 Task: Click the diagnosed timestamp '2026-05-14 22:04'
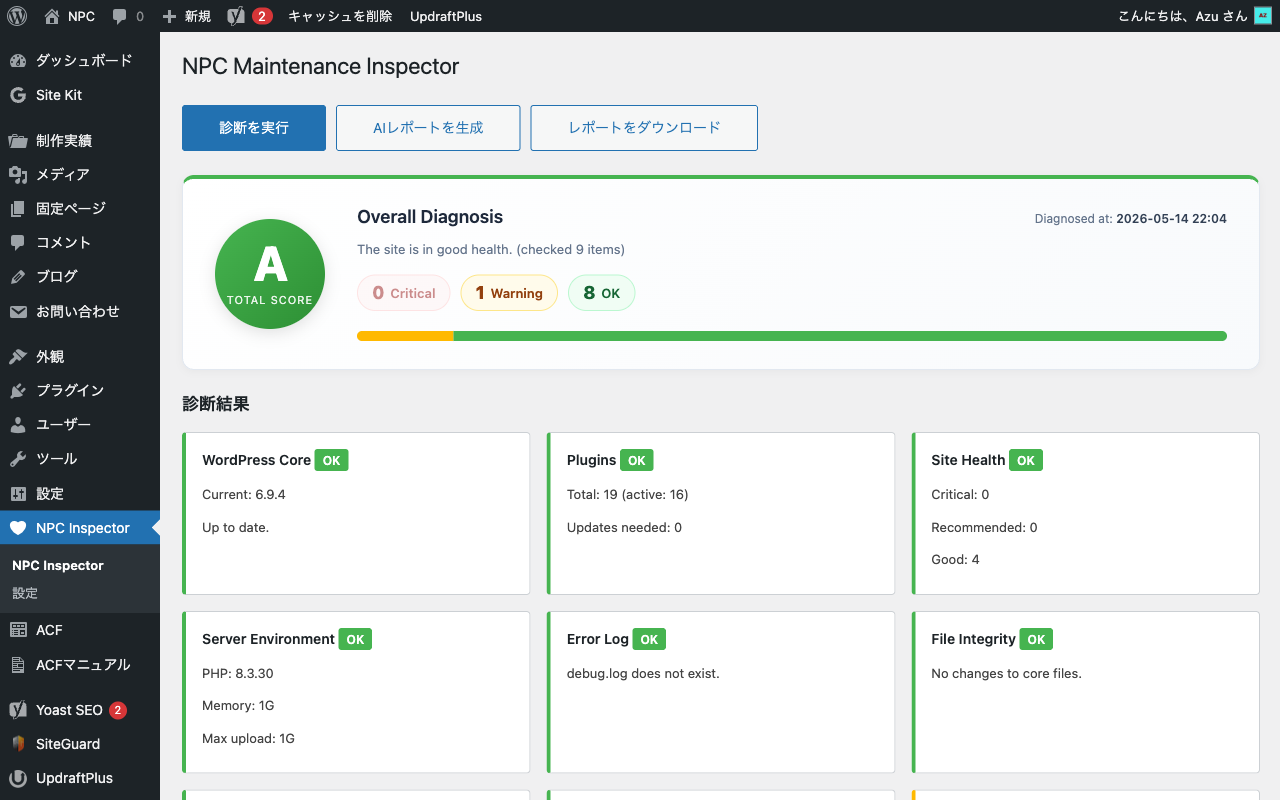1171,218
